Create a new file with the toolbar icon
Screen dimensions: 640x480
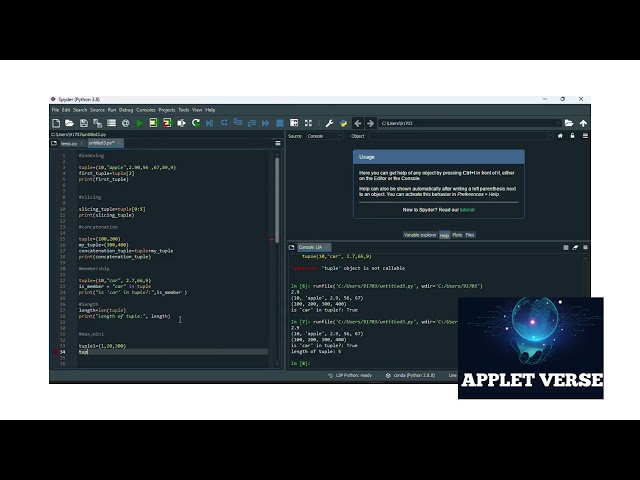tap(56, 123)
